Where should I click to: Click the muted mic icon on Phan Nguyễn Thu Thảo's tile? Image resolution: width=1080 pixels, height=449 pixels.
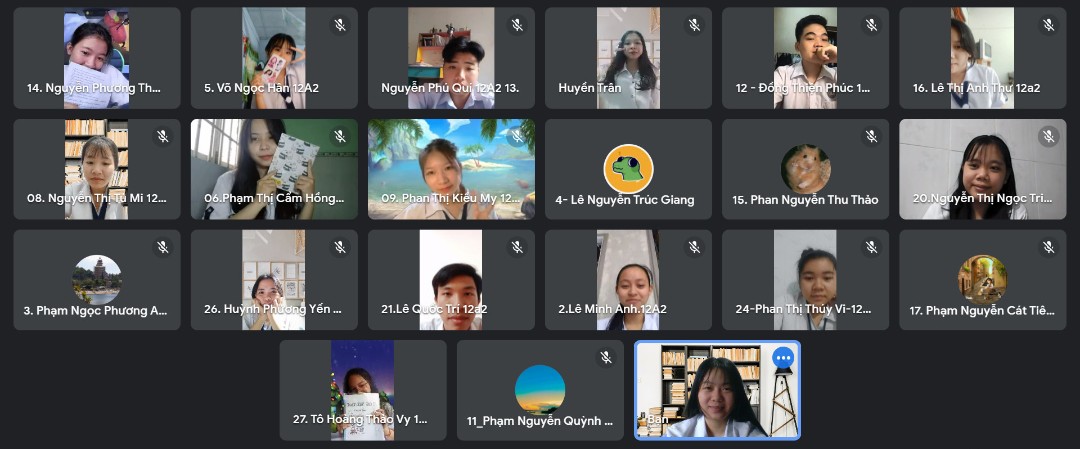click(871, 136)
